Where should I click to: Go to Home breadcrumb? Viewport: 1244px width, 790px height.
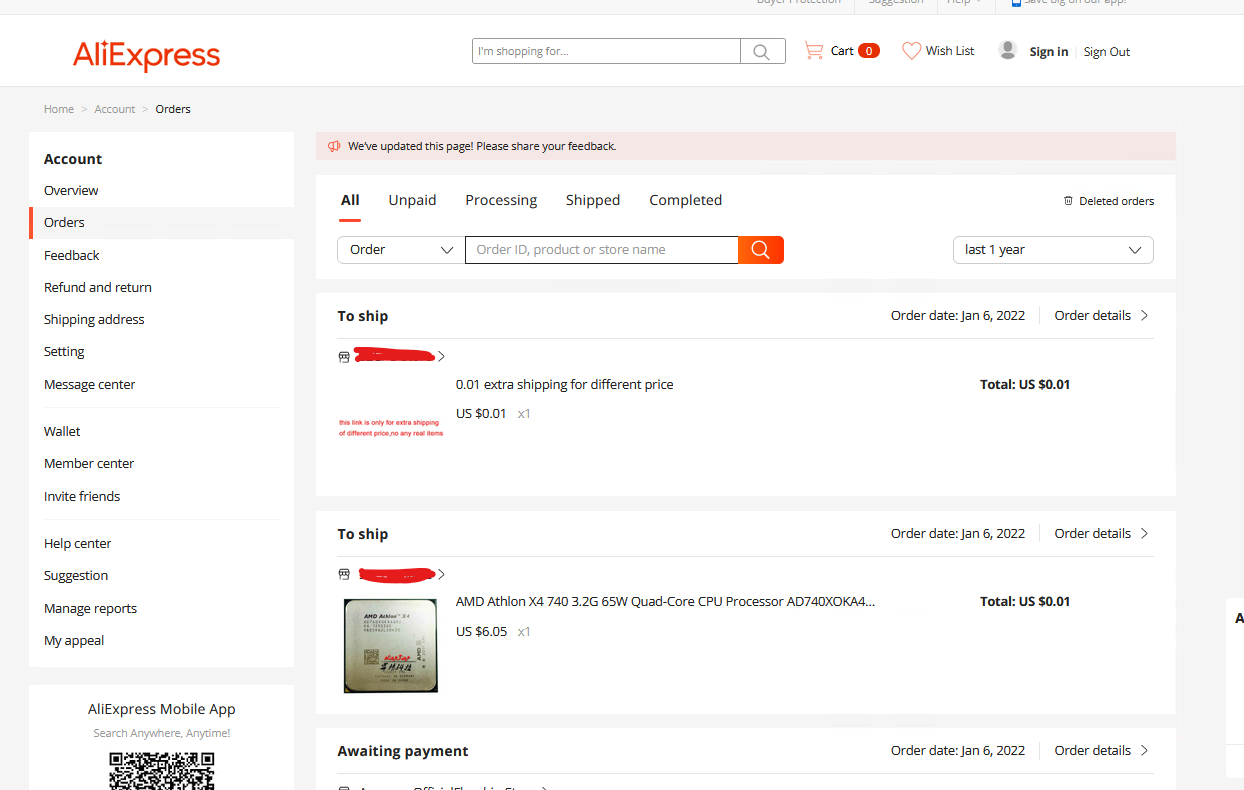click(x=59, y=109)
